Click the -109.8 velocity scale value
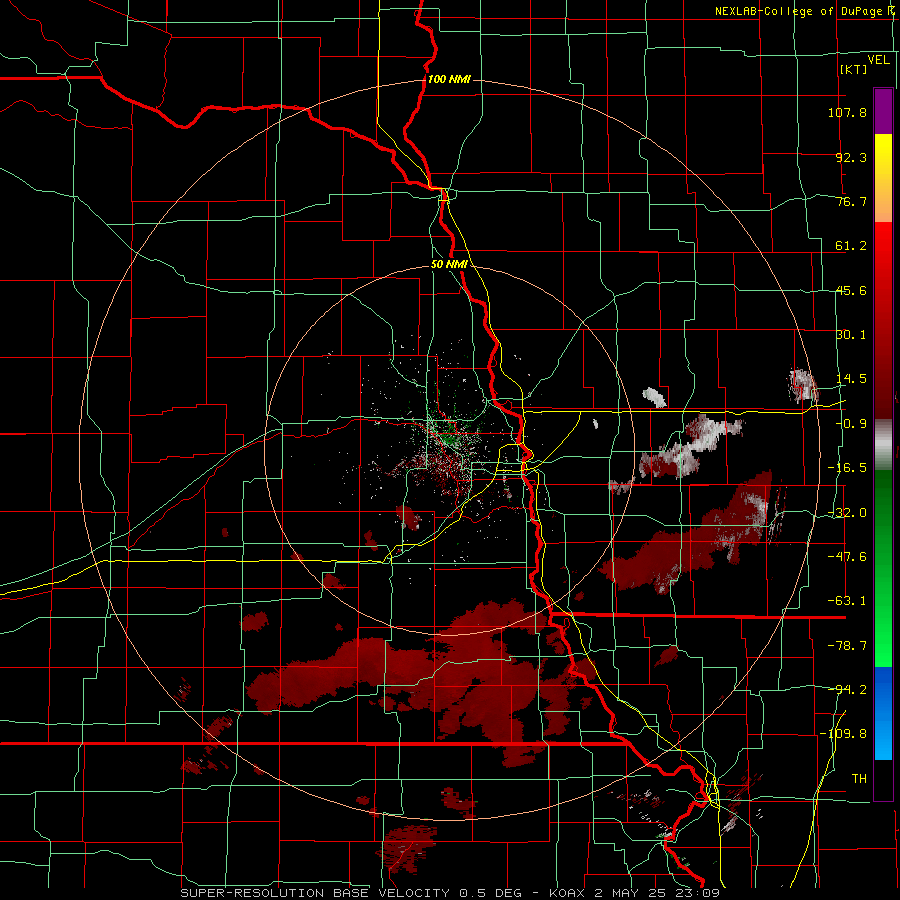 843,734
